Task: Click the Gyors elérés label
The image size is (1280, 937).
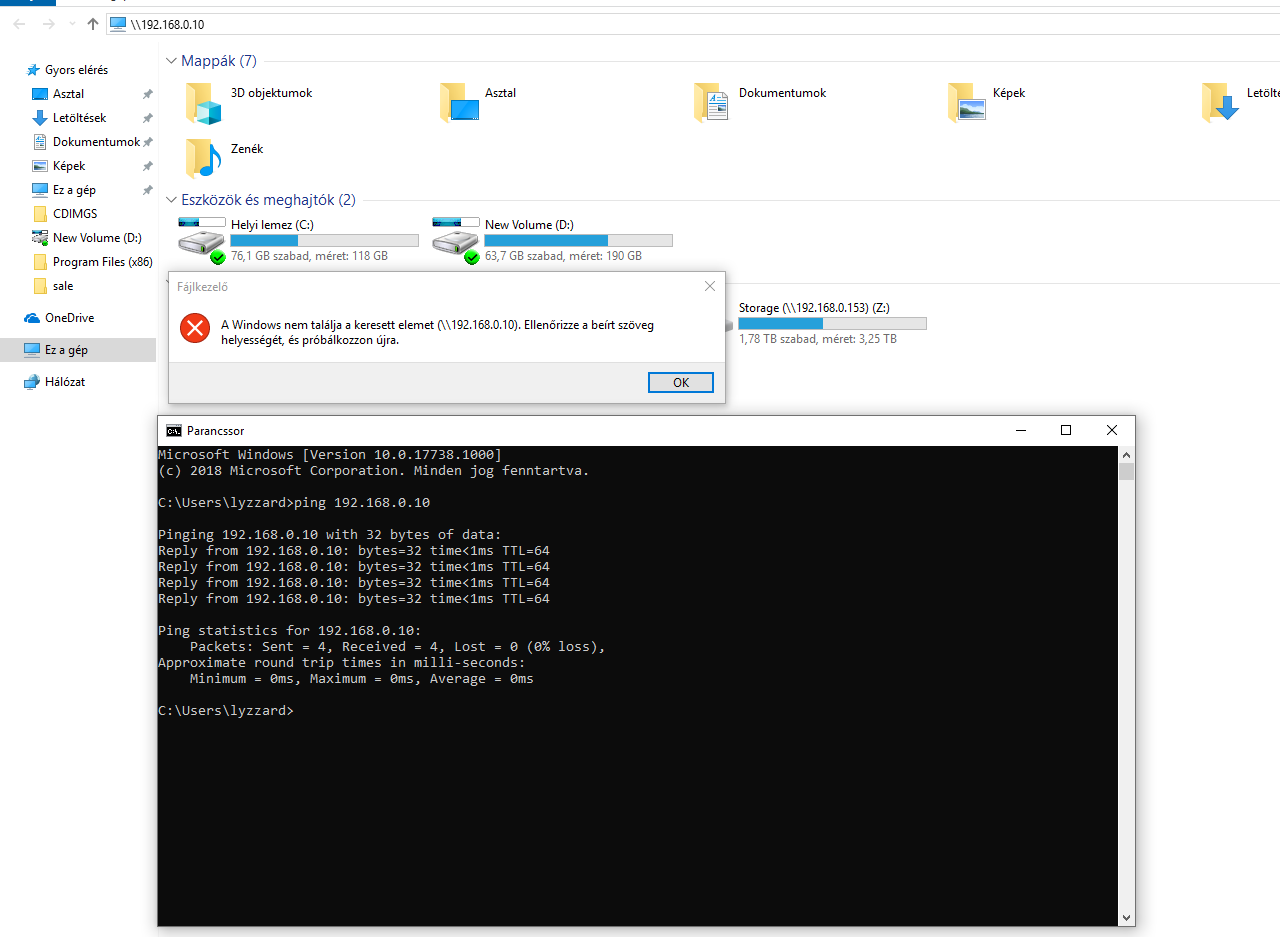Action: pyautogui.click(x=76, y=70)
